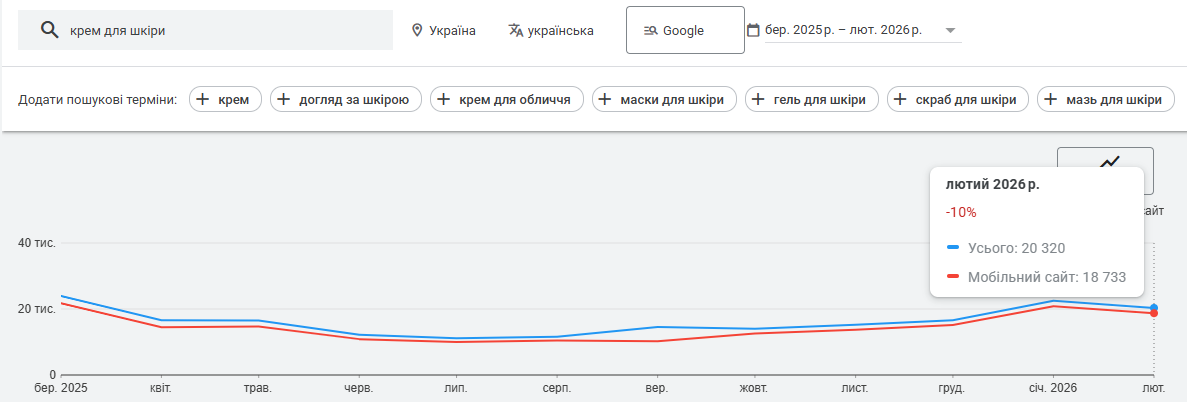The height and width of the screenshot is (402, 1187).
Task: Open the бер. 2025 – лют. 2026 date range
Action: coord(843,30)
